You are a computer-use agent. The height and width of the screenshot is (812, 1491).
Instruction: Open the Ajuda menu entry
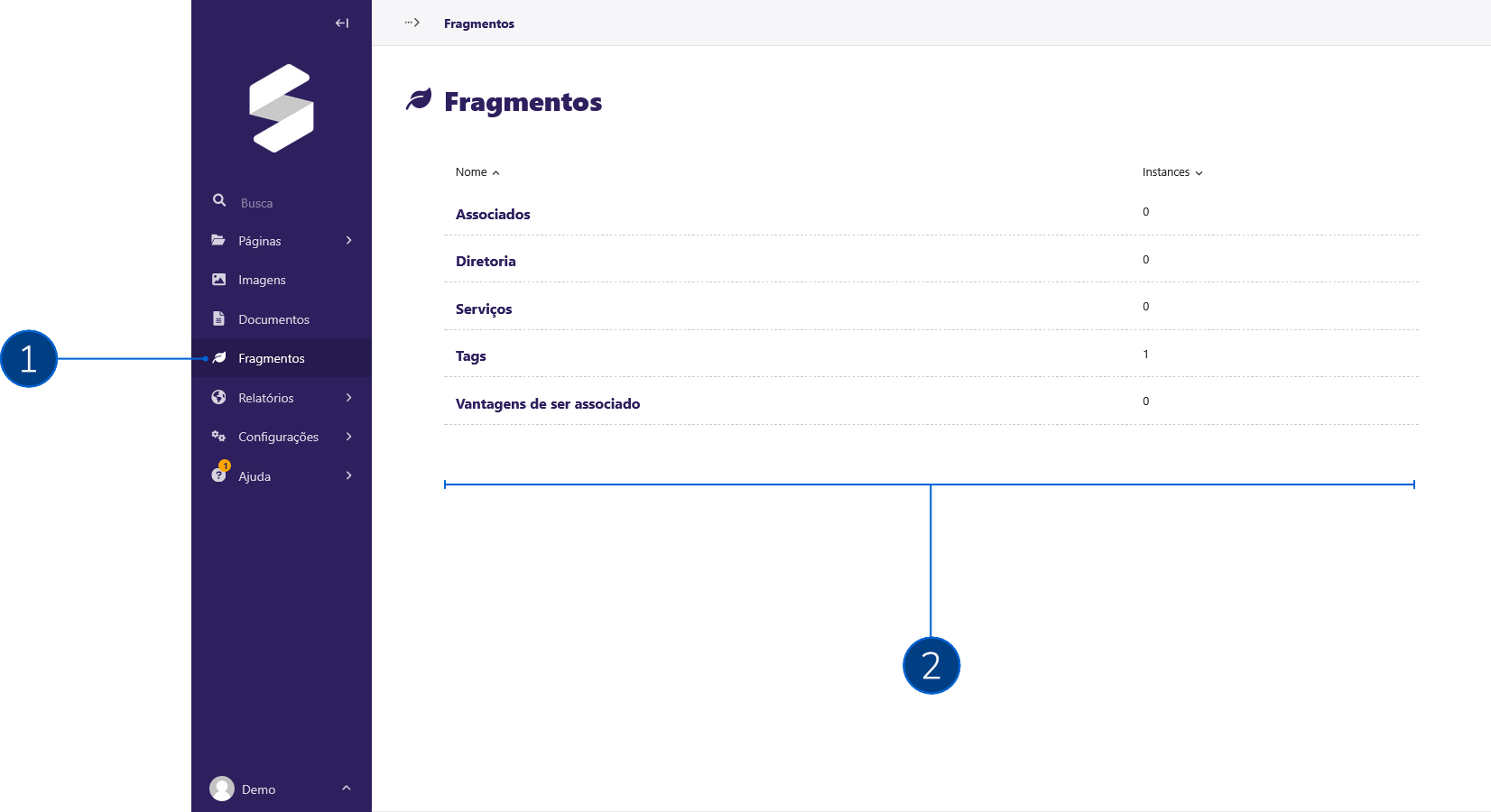point(255,475)
